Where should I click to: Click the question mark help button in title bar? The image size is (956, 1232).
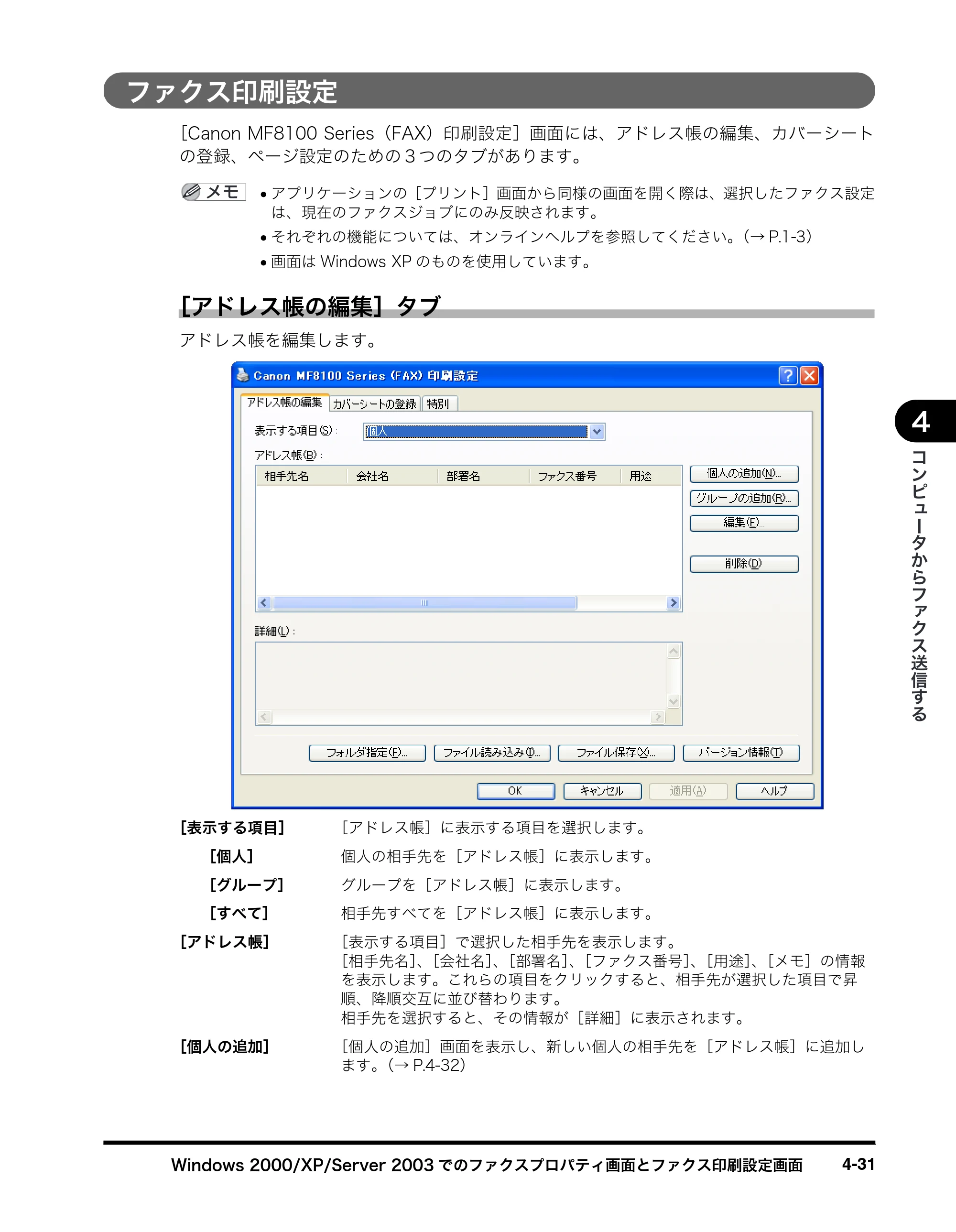(x=788, y=376)
